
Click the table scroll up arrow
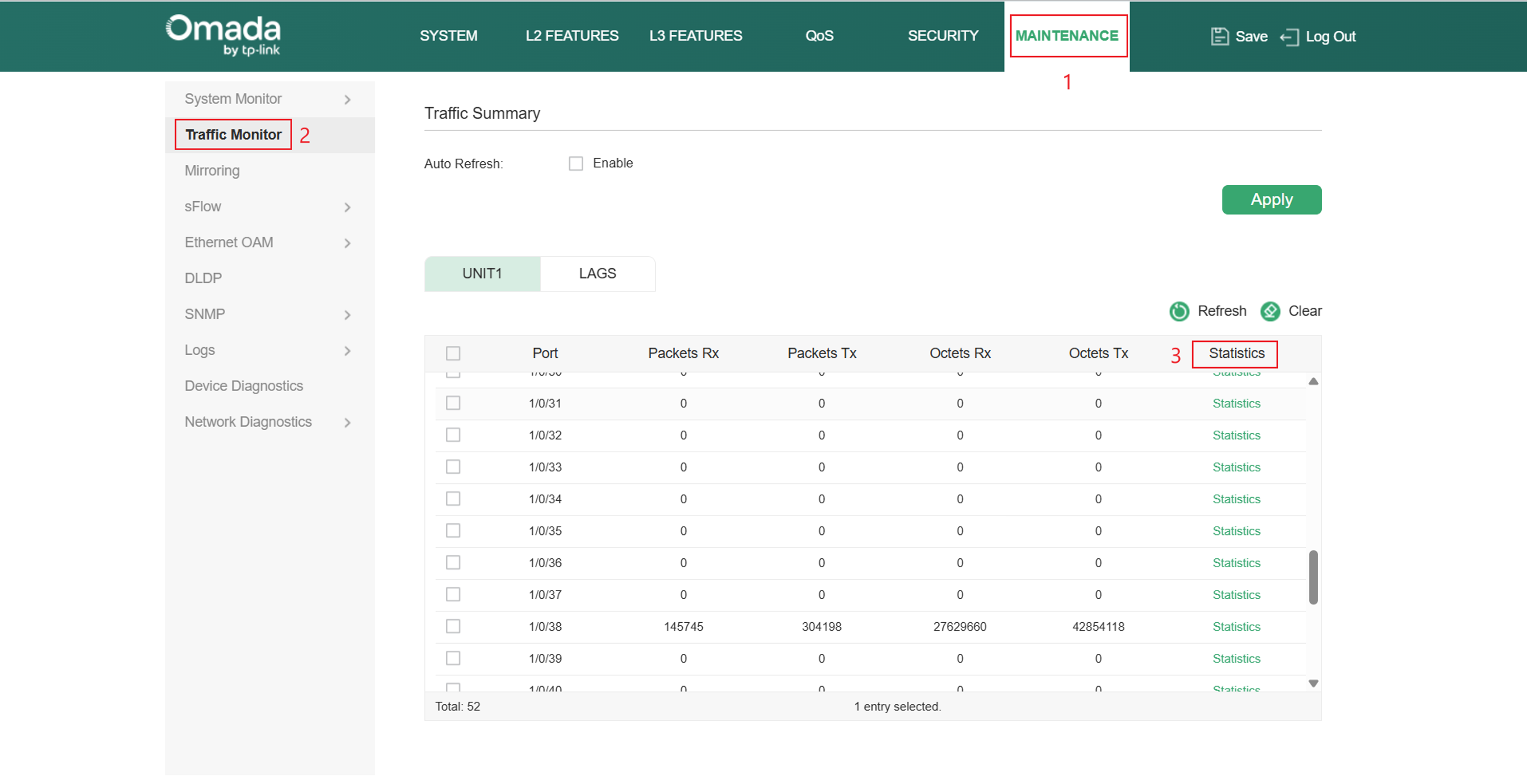[x=1313, y=382]
